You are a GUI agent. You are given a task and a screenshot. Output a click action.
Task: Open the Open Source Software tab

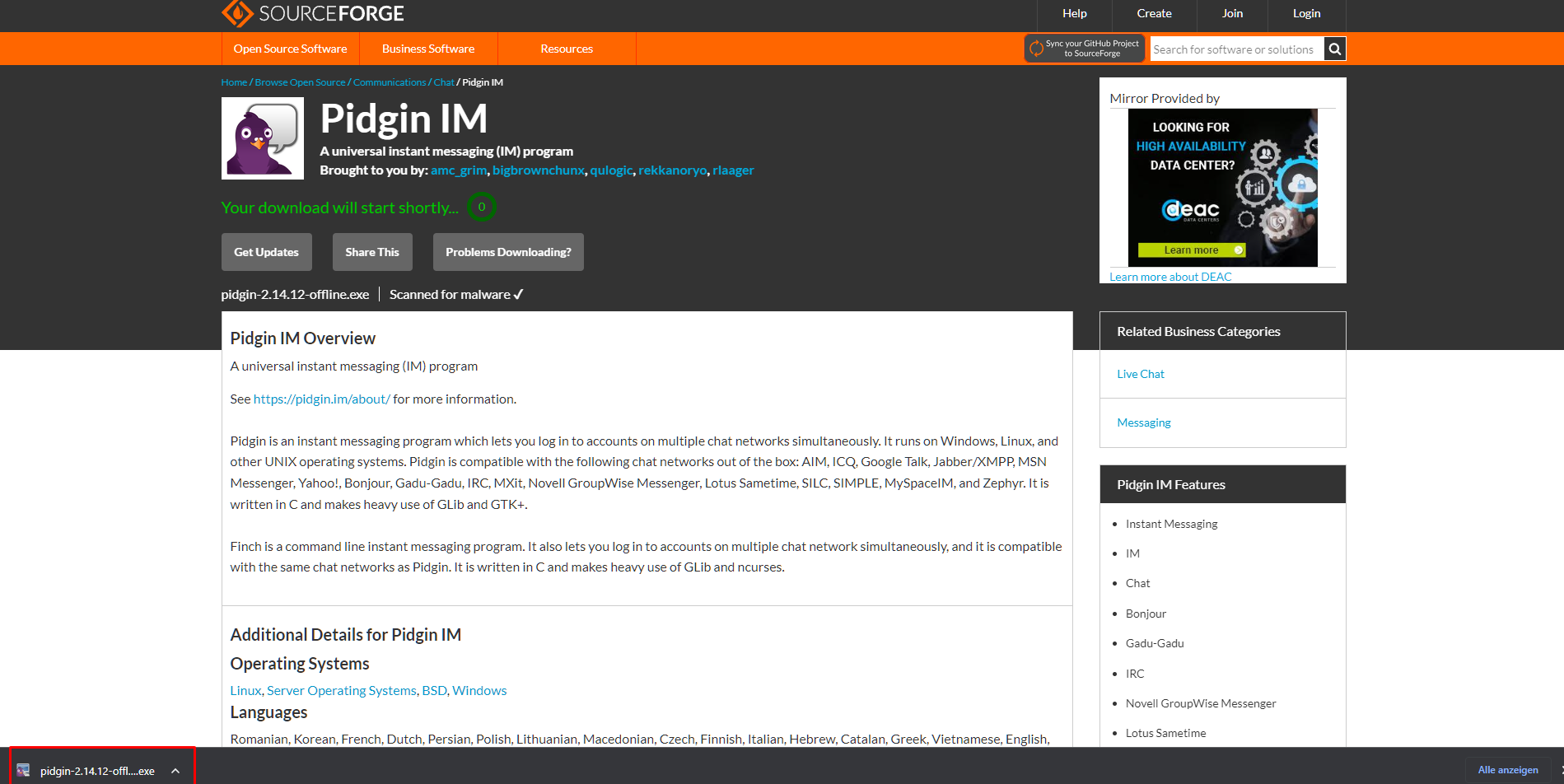pos(290,49)
